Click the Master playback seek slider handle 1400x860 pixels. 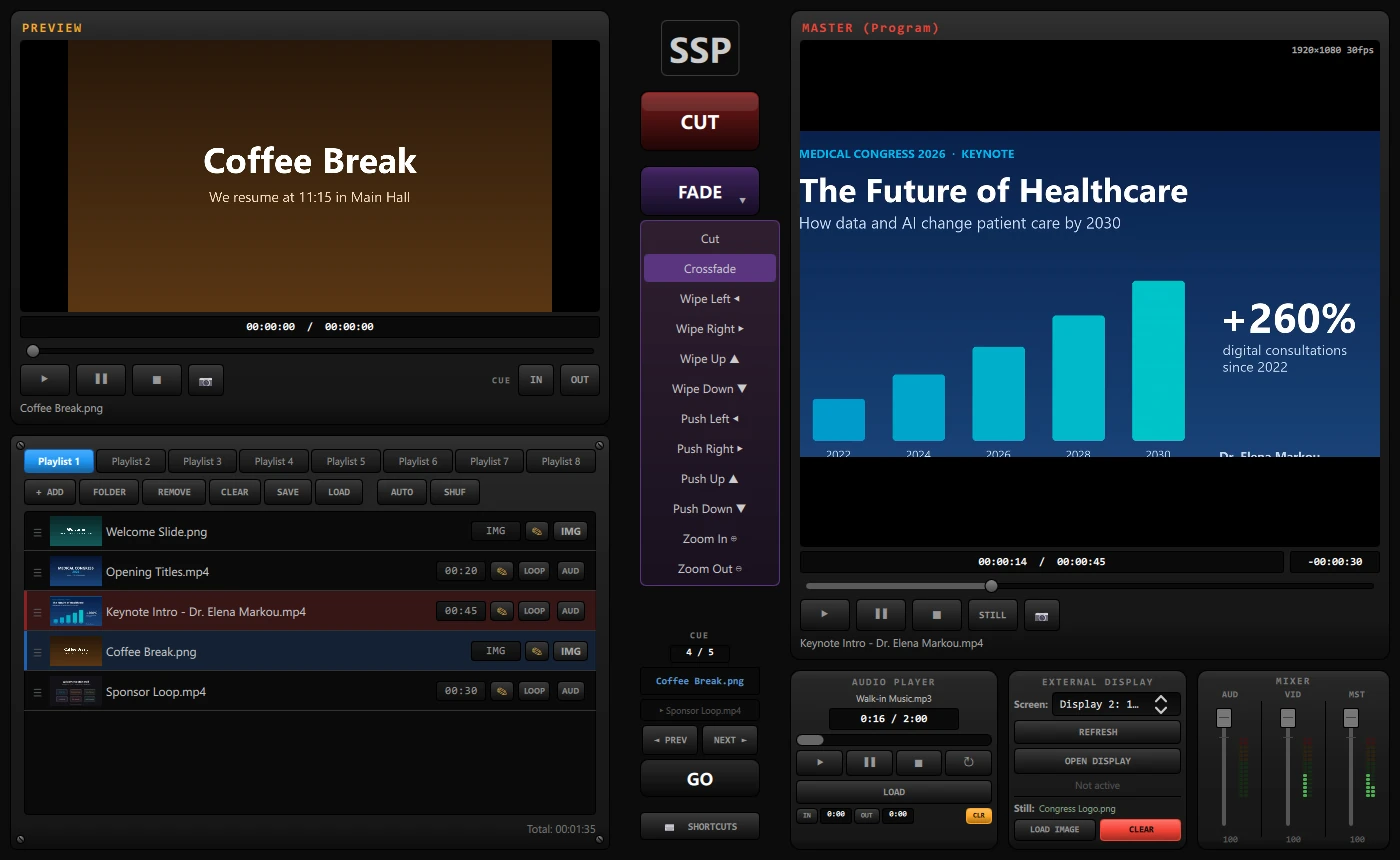click(991, 586)
